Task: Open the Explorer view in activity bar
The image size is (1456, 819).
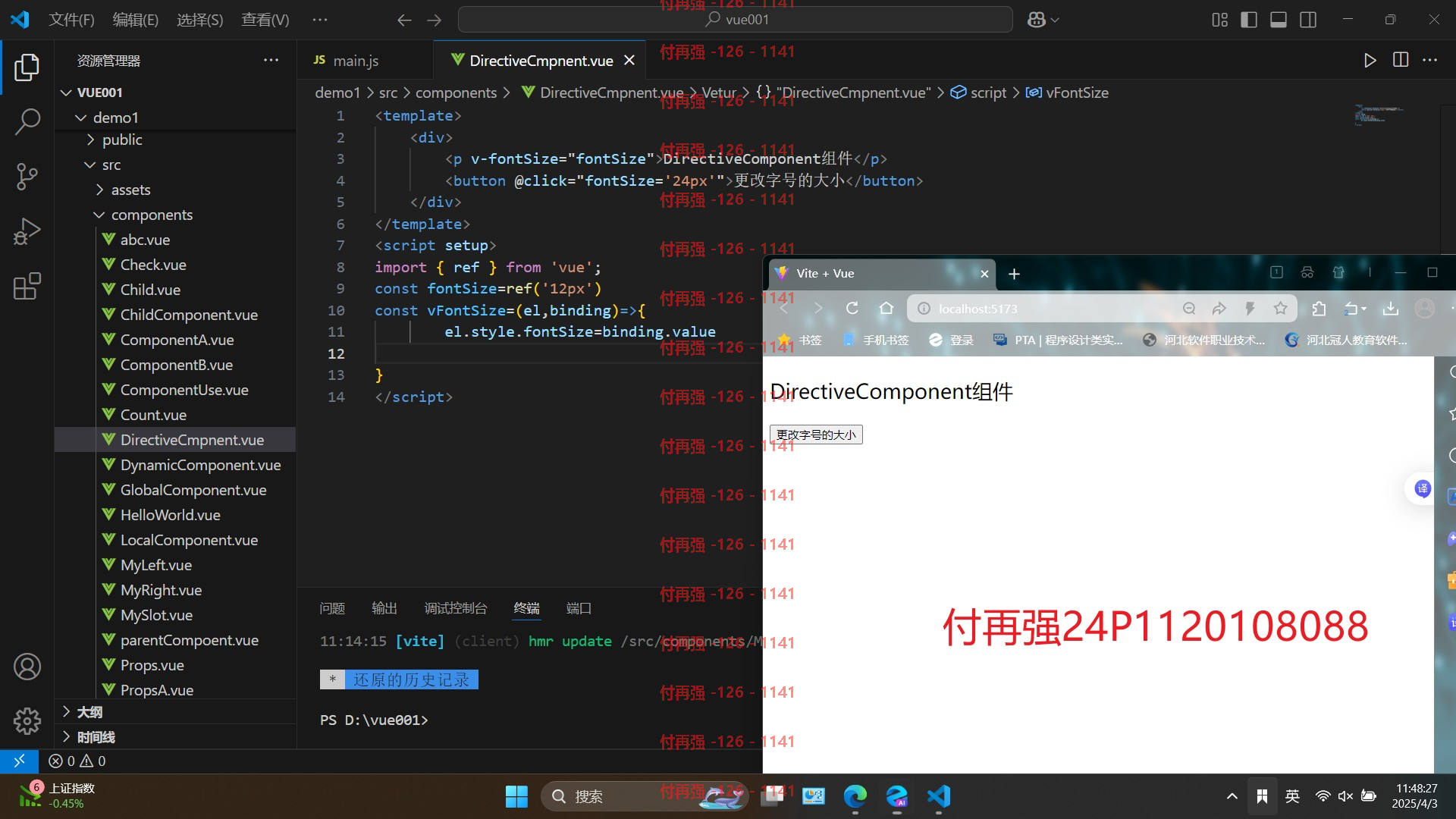Action: point(27,67)
